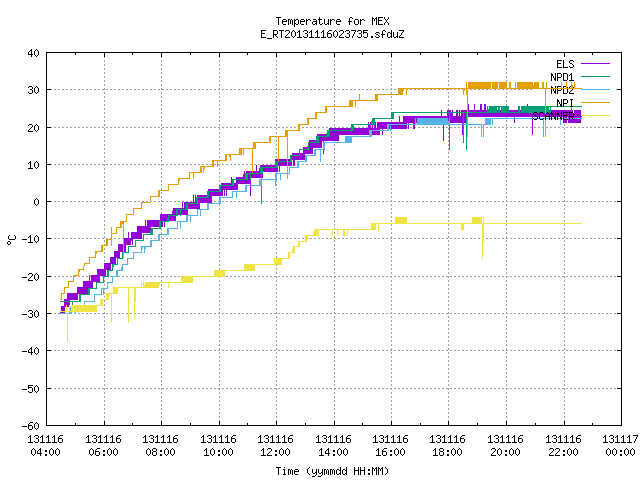Viewport: 640px width, 480px height.
Task: Click the y-axis label -50
Action: [x=31, y=389]
